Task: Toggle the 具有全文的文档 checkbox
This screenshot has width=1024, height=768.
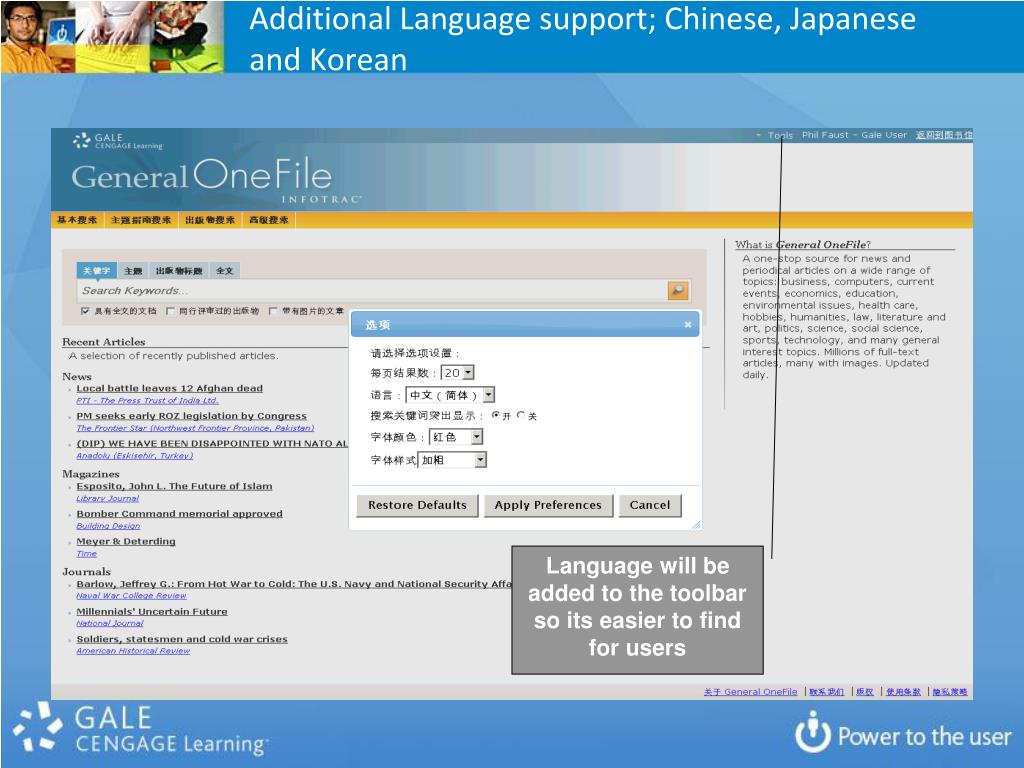Action: (x=85, y=311)
